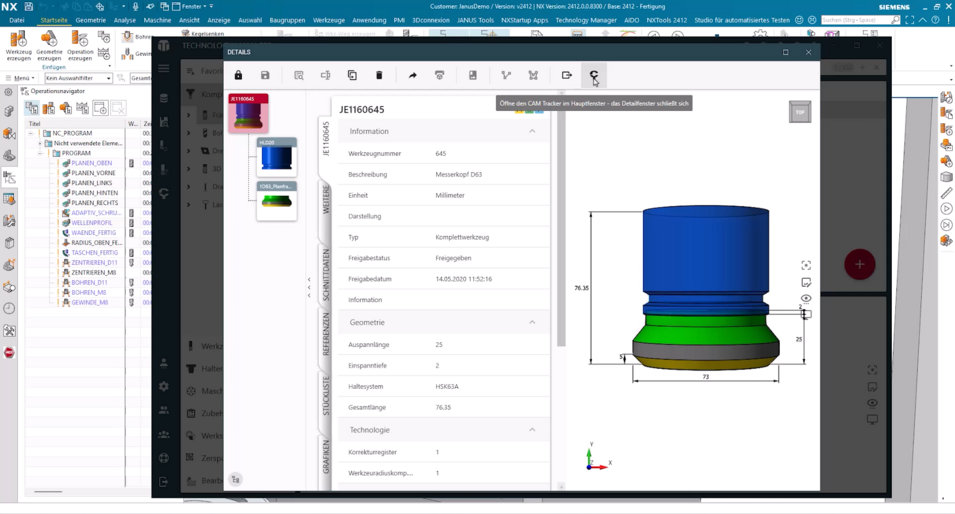Select the GRAFIKEN vertical tab
This screenshot has width=955, height=514.
pos(325,457)
